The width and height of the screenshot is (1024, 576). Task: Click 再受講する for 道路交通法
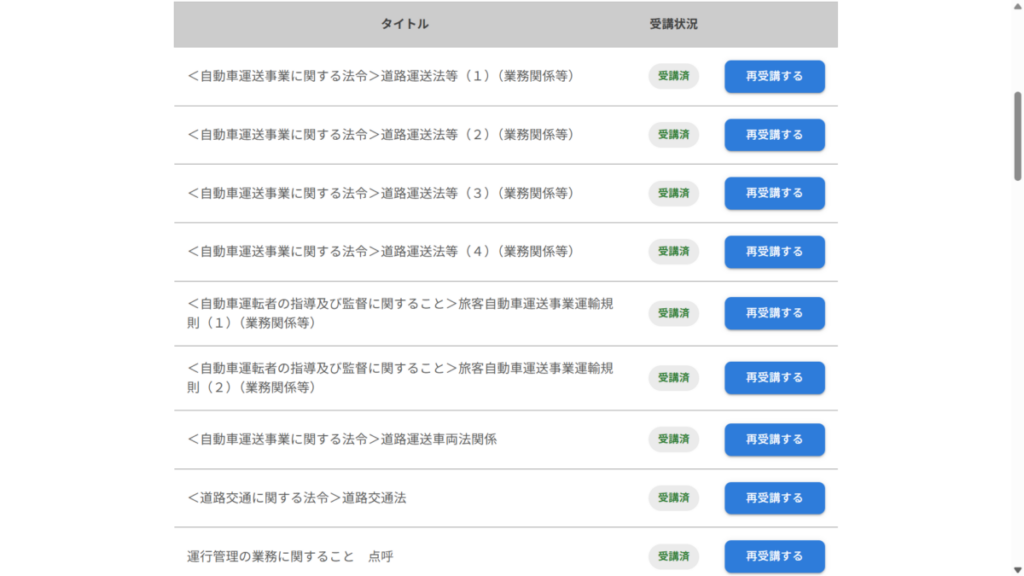[774, 498]
